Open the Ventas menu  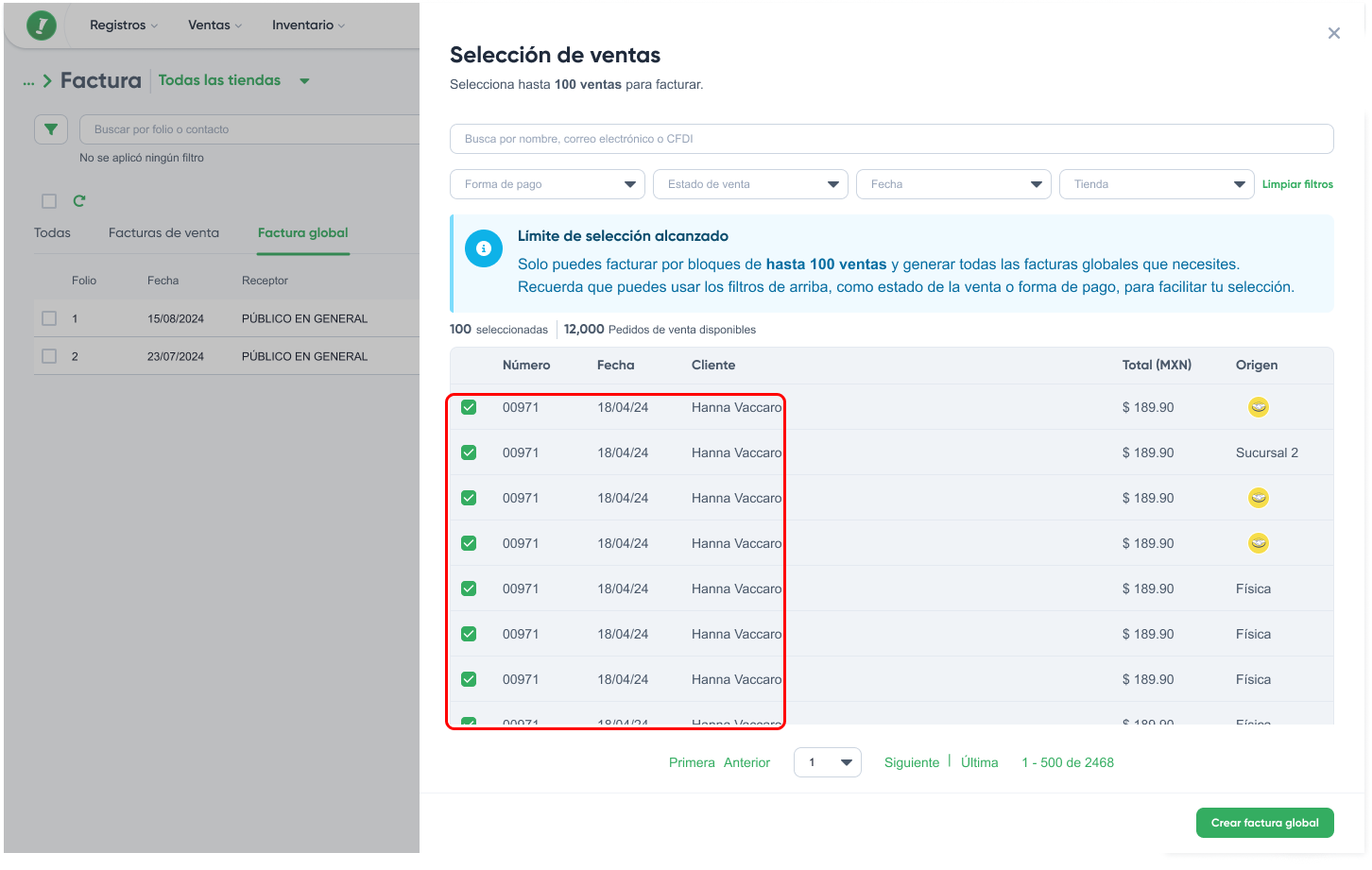tap(214, 26)
